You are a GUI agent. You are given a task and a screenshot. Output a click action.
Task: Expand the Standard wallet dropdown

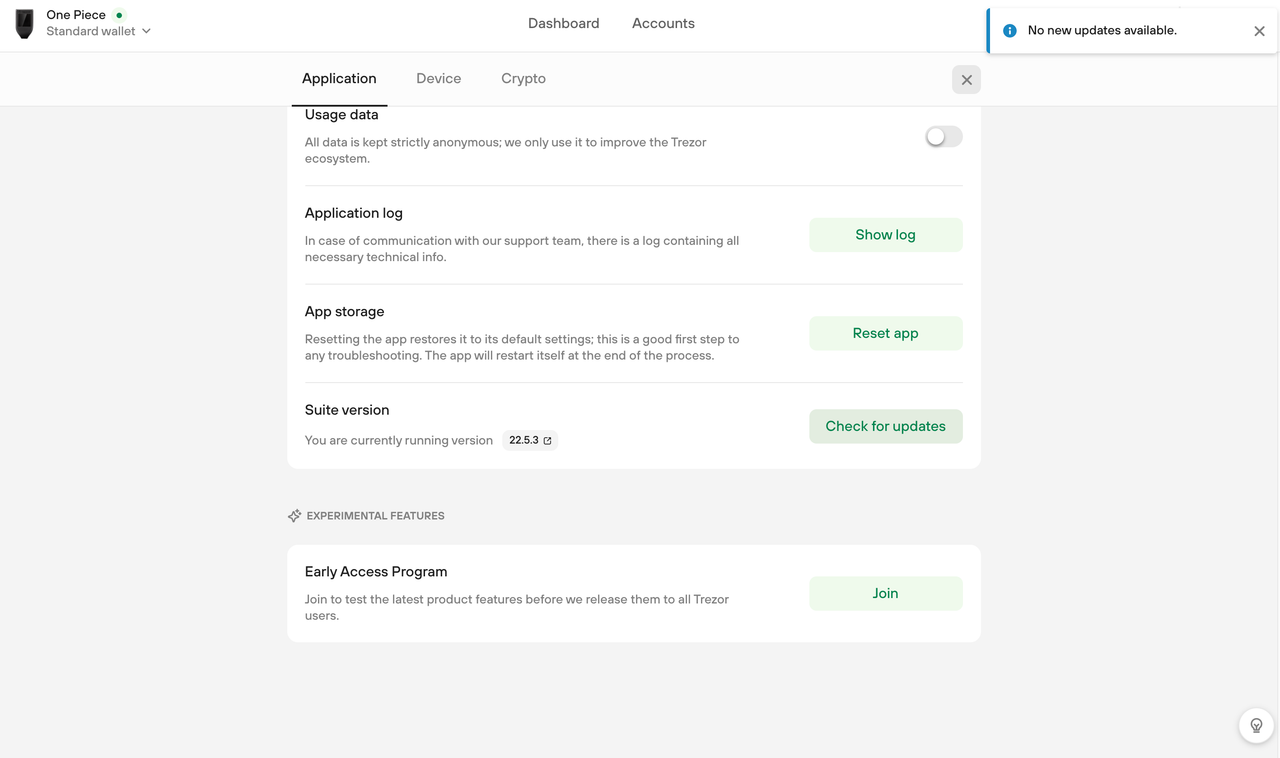[x=146, y=31]
